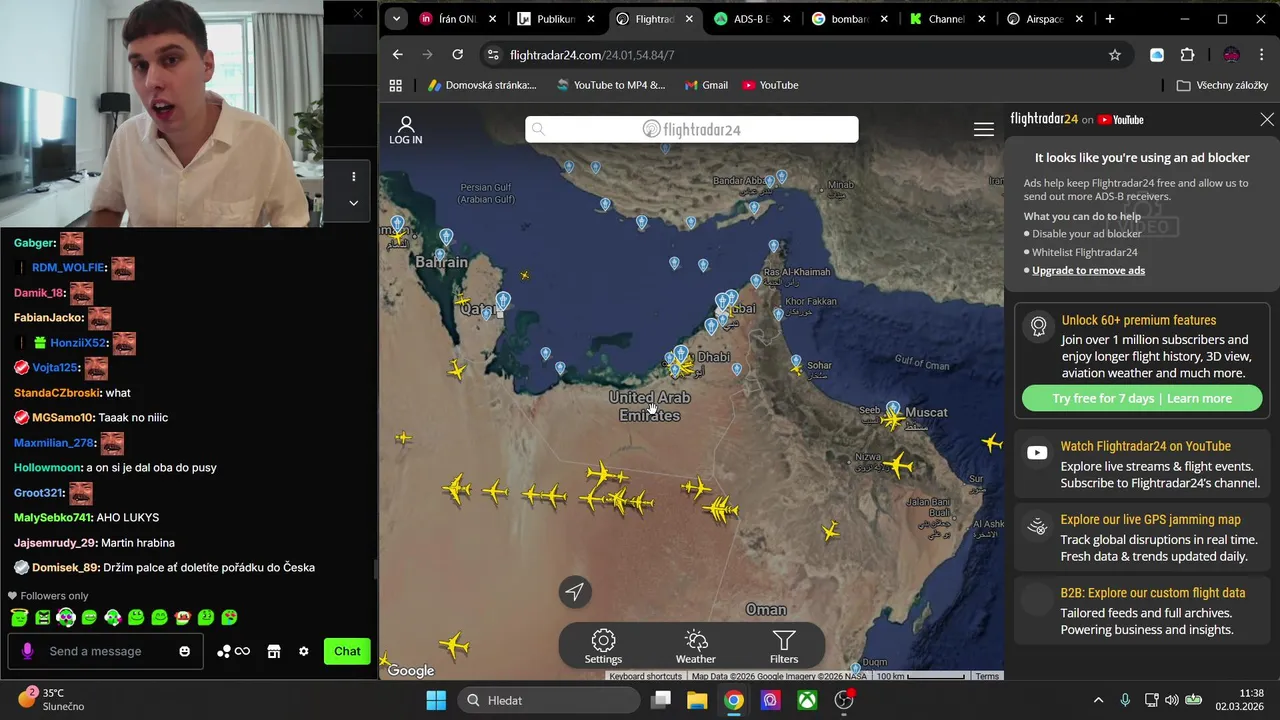Open the Filters funnel button

pyautogui.click(x=784, y=647)
